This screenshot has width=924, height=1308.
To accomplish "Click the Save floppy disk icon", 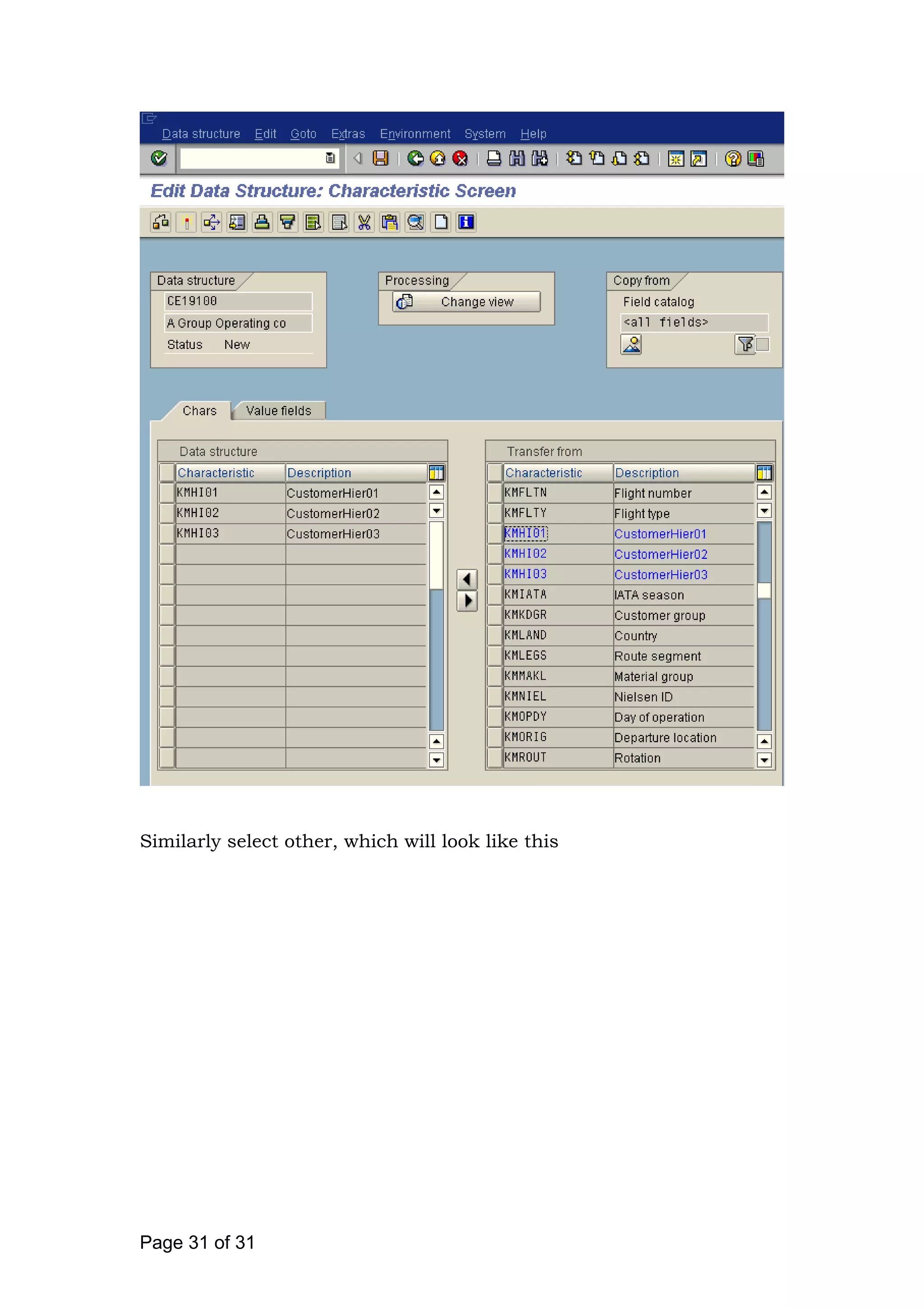I will pyautogui.click(x=380, y=158).
